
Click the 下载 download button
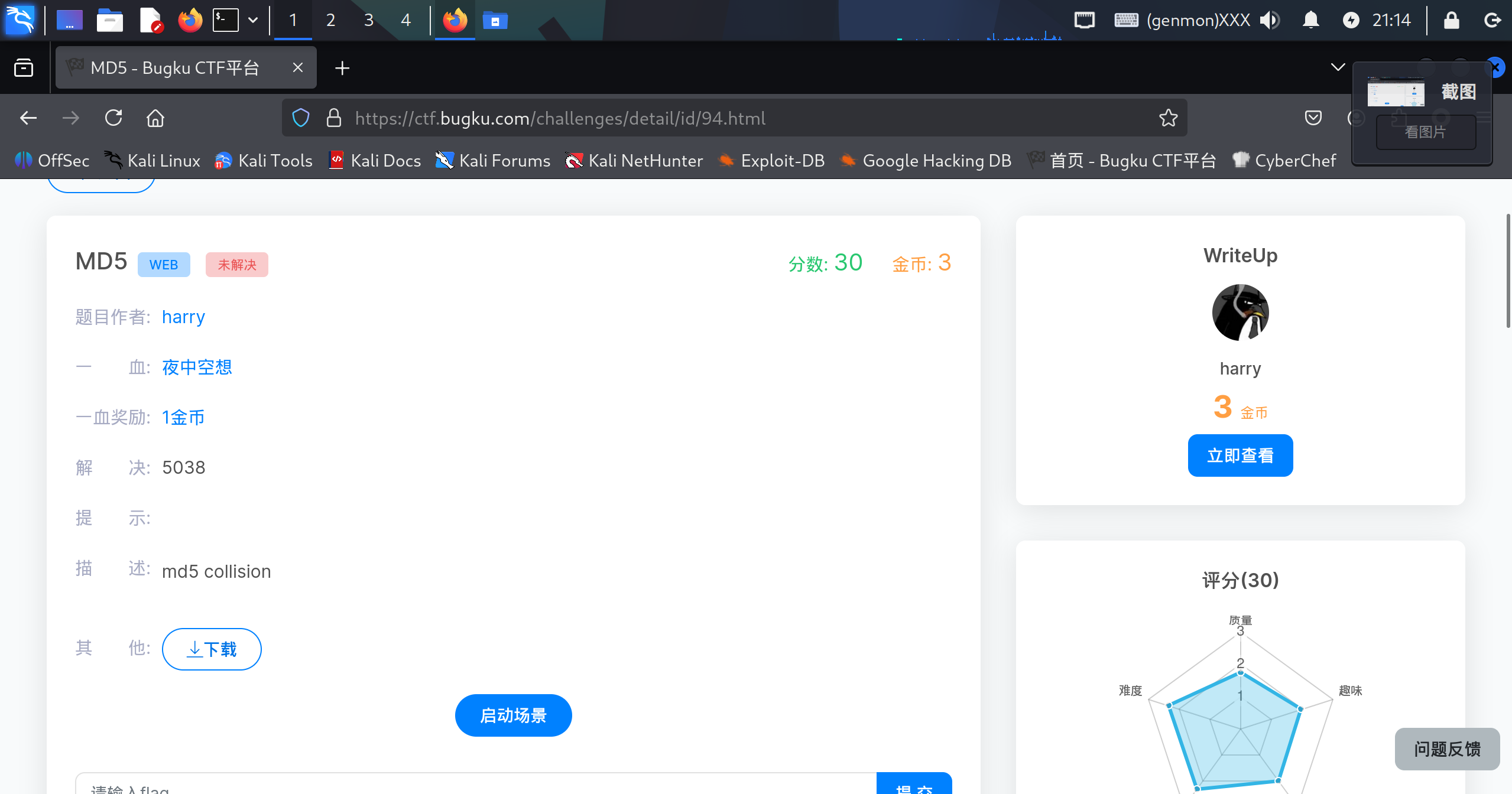point(212,649)
